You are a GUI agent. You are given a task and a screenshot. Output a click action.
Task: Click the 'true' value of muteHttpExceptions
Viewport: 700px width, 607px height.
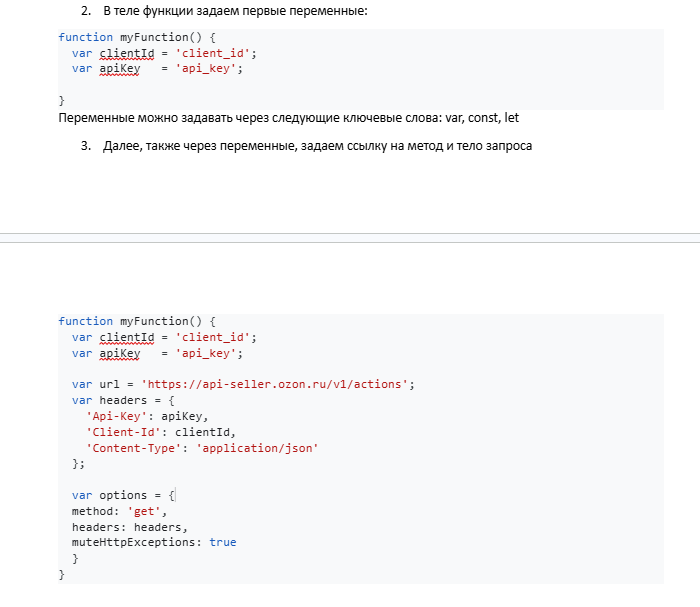[223, 542]
